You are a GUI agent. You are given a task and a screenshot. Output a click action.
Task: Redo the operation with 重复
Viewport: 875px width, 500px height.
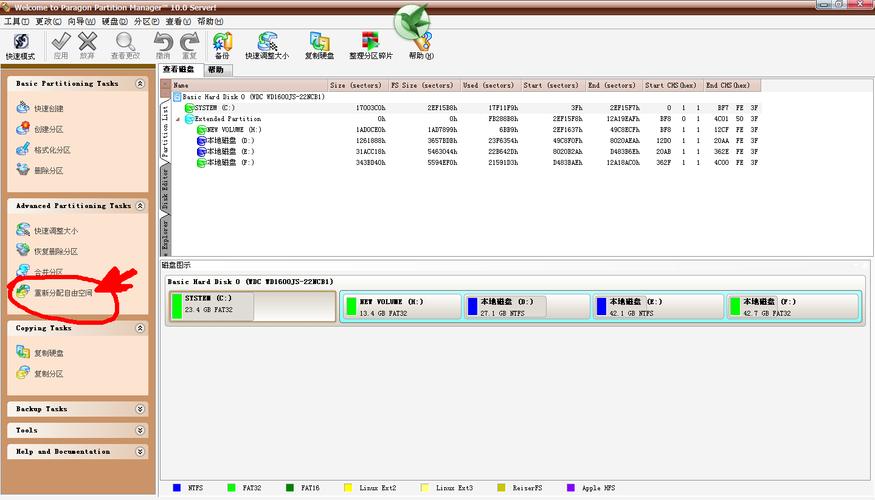[190, 46]
